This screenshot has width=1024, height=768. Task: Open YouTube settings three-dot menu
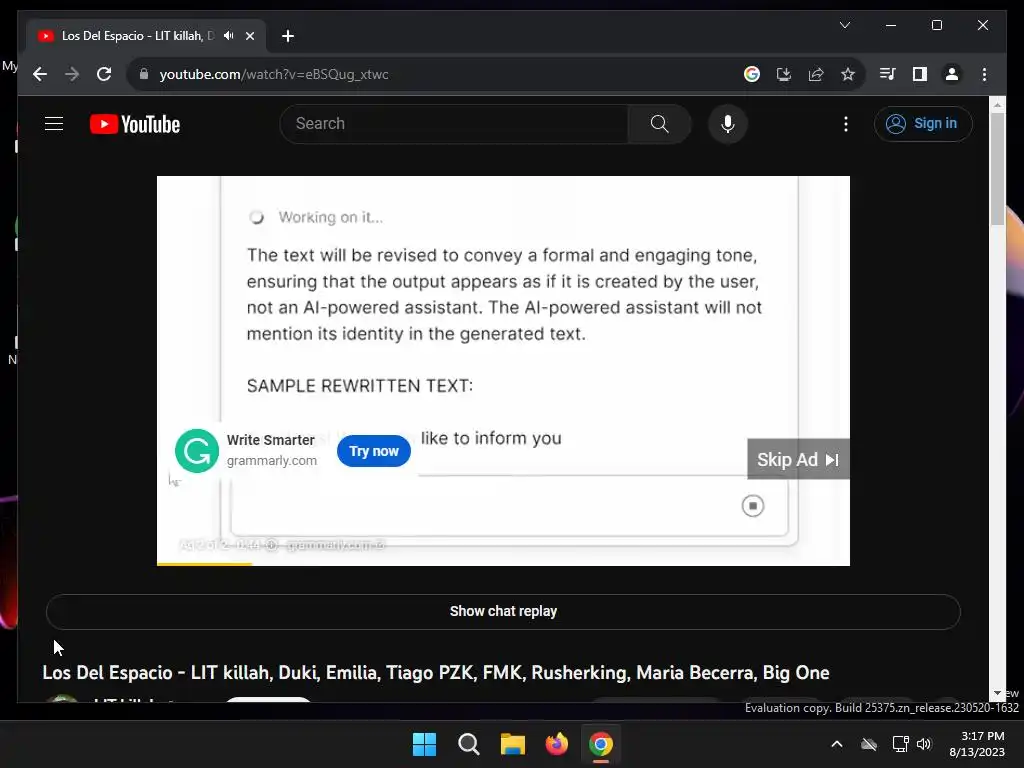pyautogui.click(x=846, y=124)
